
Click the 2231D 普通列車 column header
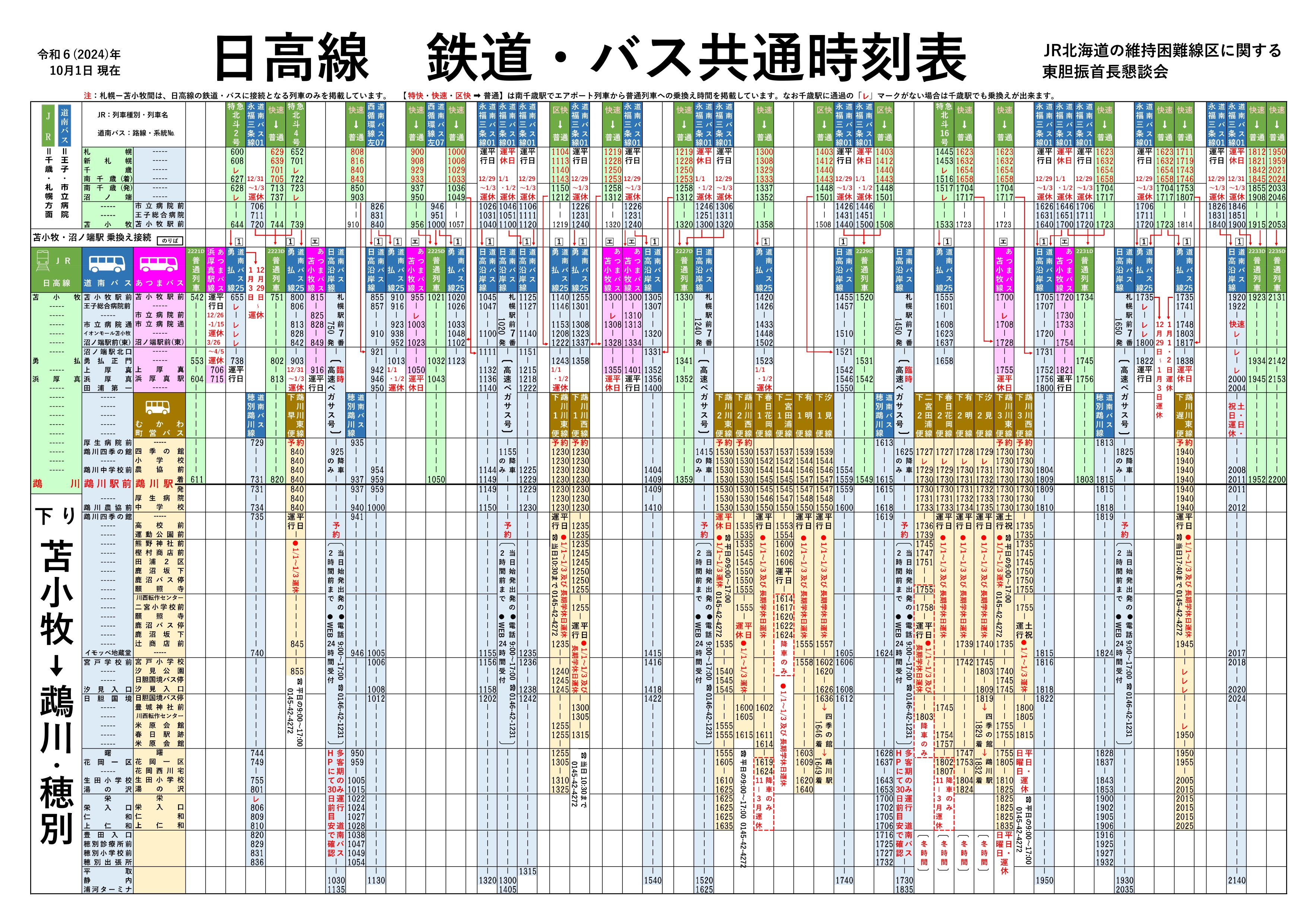[x=1084, y=270]
